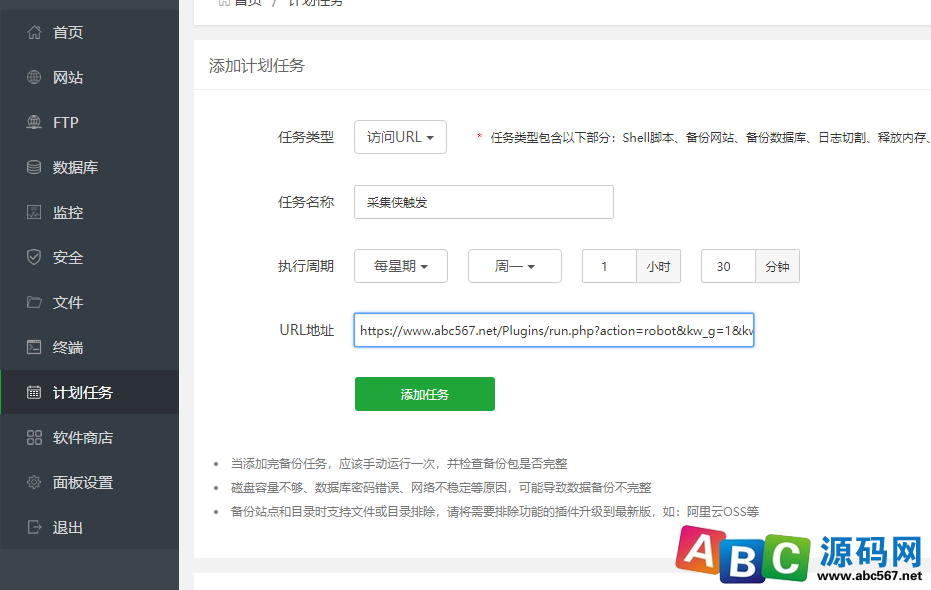931x590 pixels.
Task: Click the home icon beside 首页
Action: coord(34,33)
